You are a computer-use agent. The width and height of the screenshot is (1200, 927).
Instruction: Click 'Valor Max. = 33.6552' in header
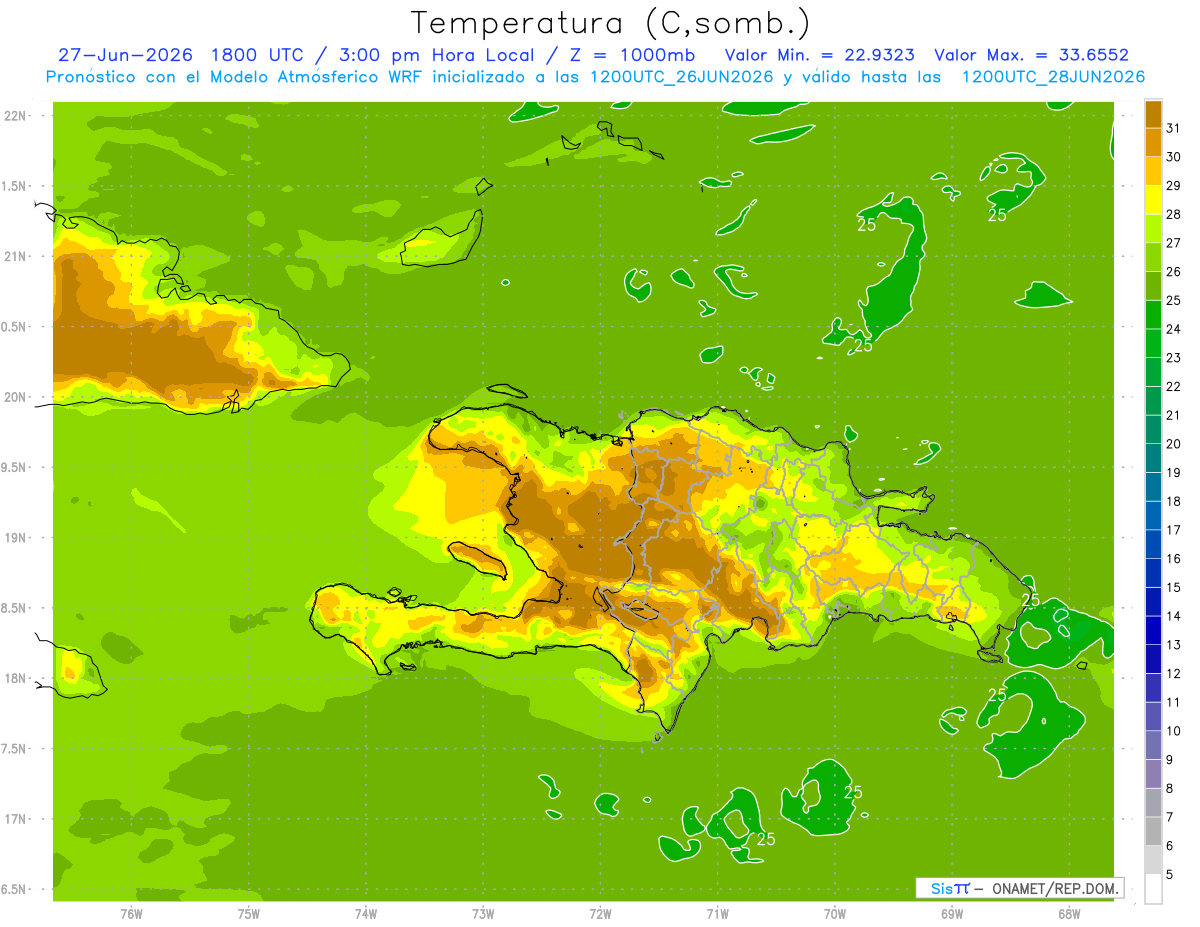coord(1031,55)
